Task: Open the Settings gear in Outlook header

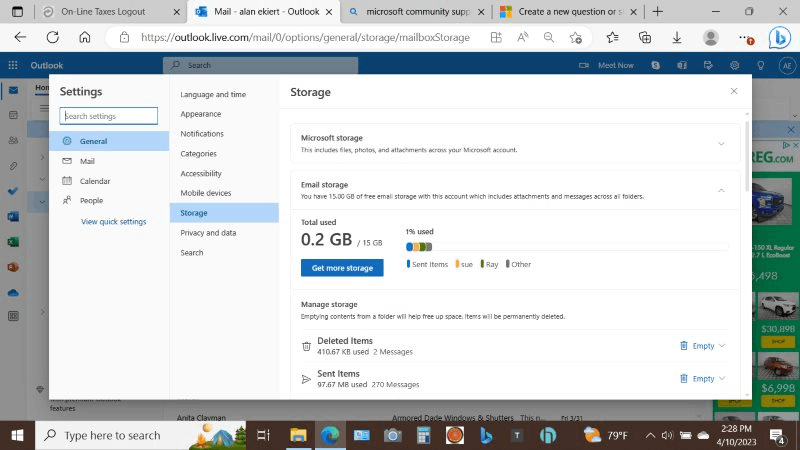Action: (734, 65)
